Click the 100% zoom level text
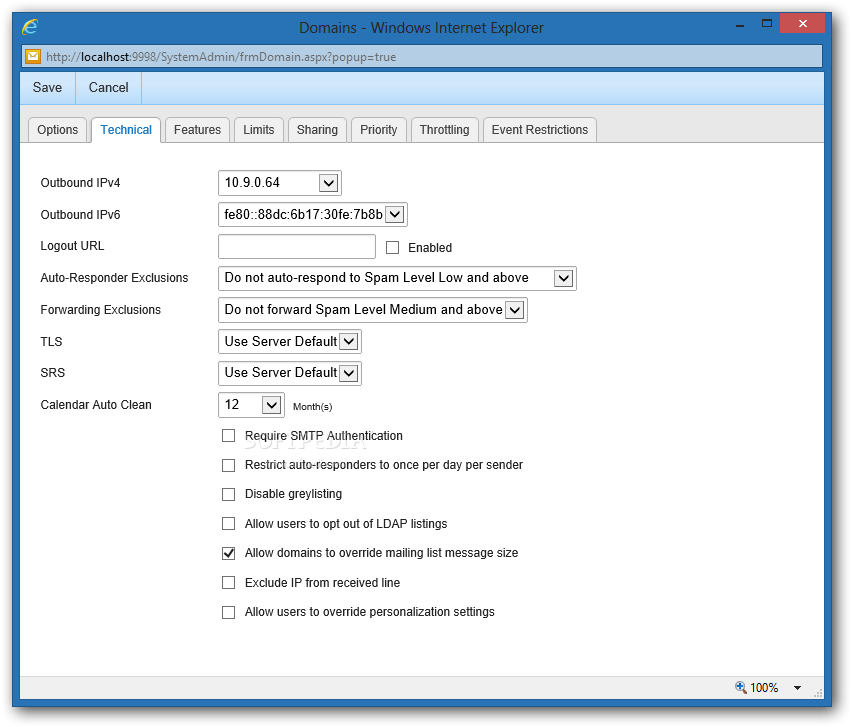 pyautogui.click(x=764, y=688)
